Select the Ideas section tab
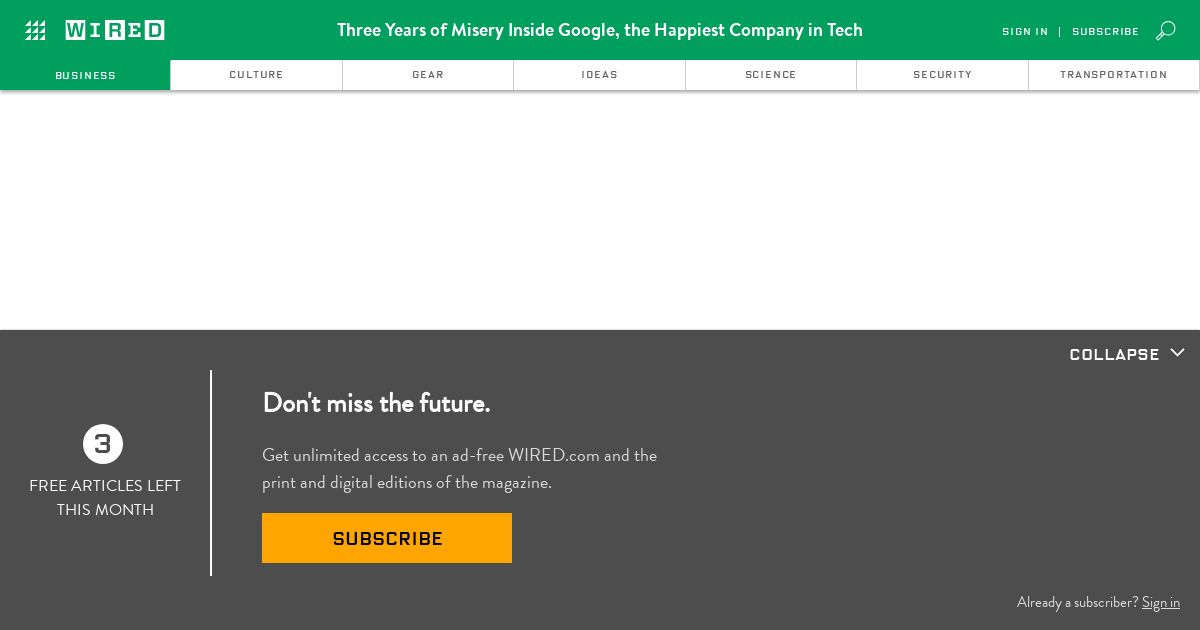The width and height of the screenshot is (1200, 630). (599, 75)
